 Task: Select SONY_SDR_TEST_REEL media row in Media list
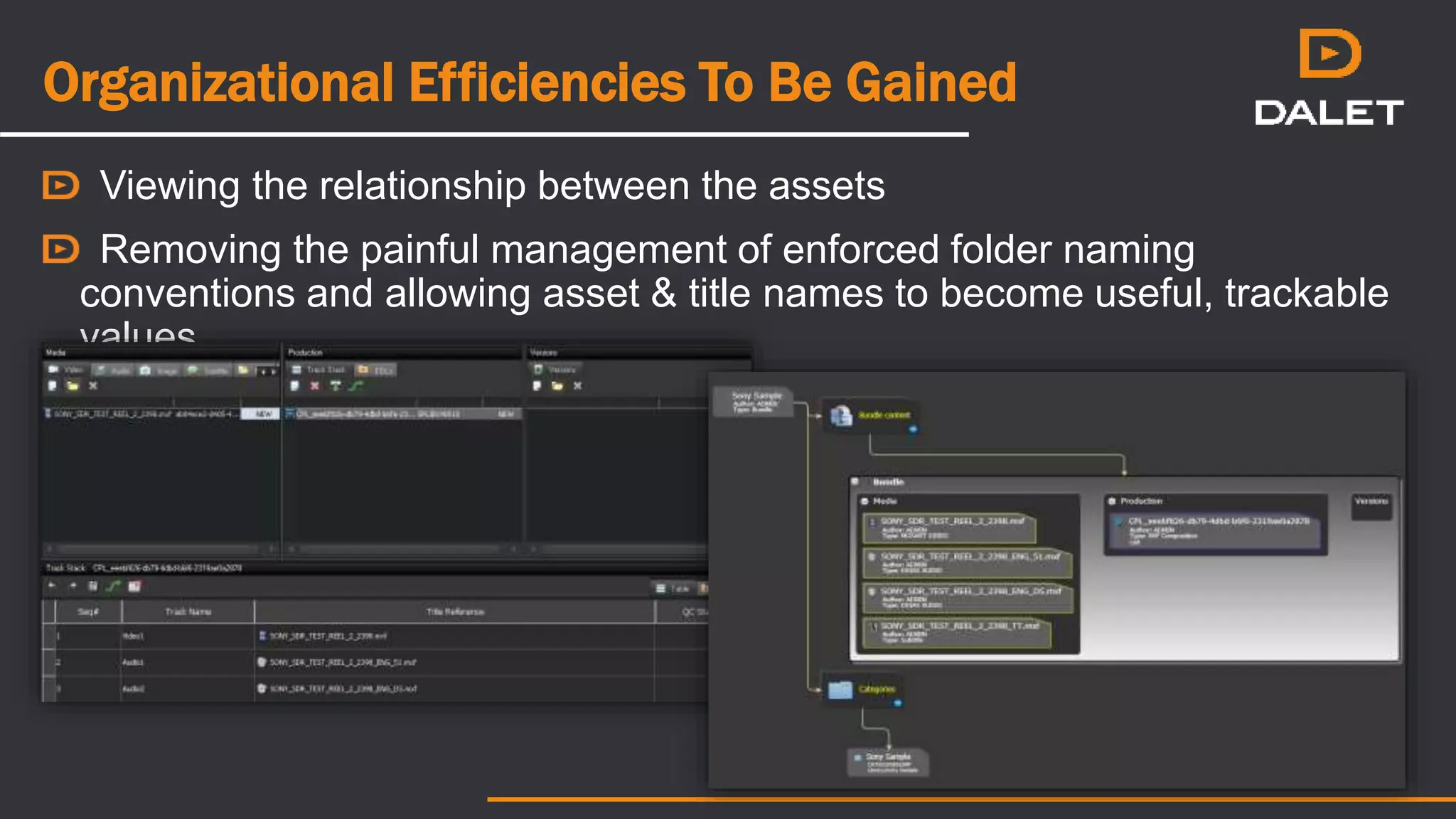[x=161, y=414]
